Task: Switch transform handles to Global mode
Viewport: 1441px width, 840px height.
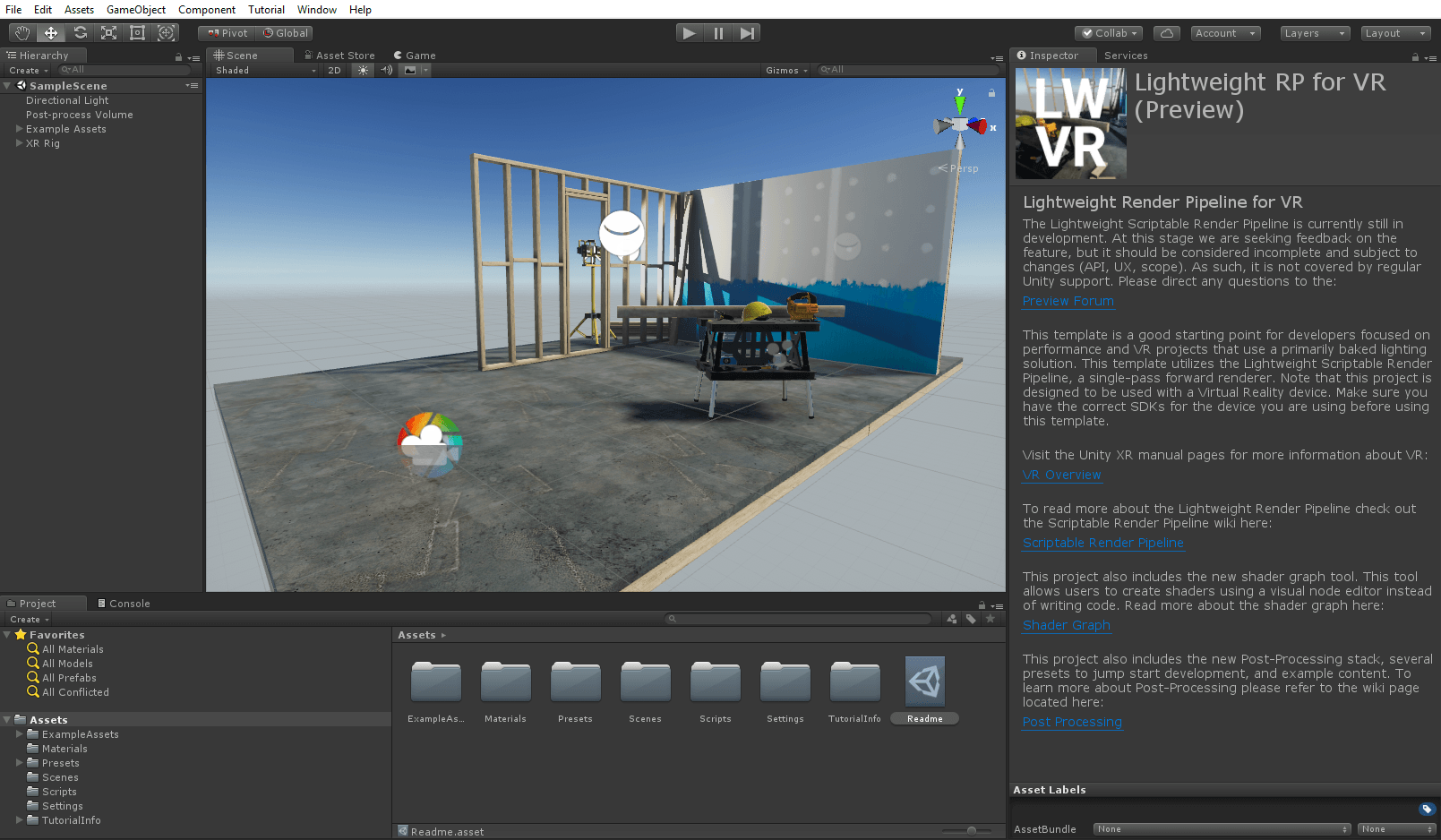Action: (284, 32)
